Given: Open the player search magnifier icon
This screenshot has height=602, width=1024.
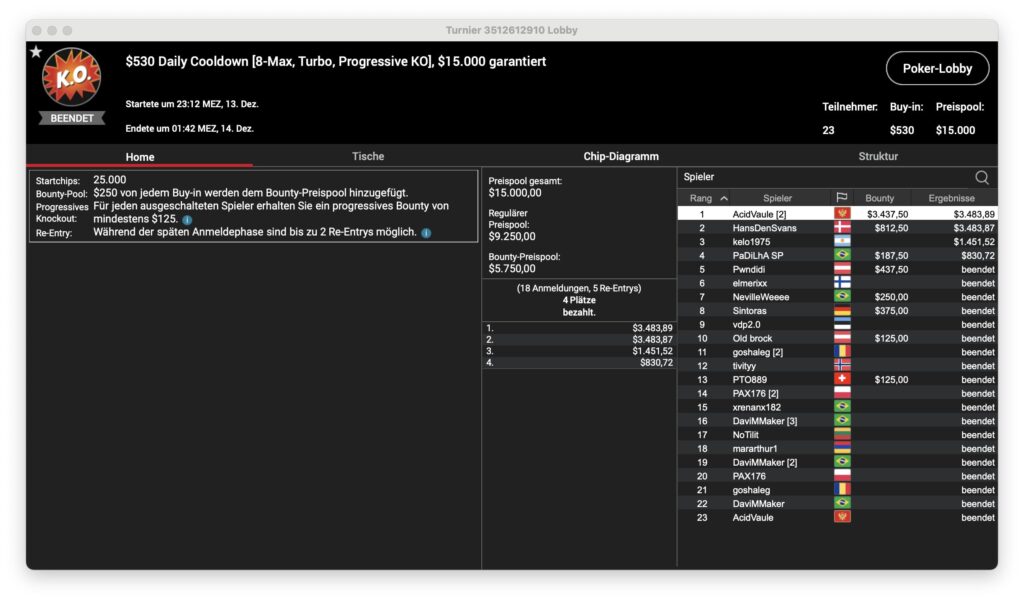Looking at the screenshot, I should tap(981, 177).
